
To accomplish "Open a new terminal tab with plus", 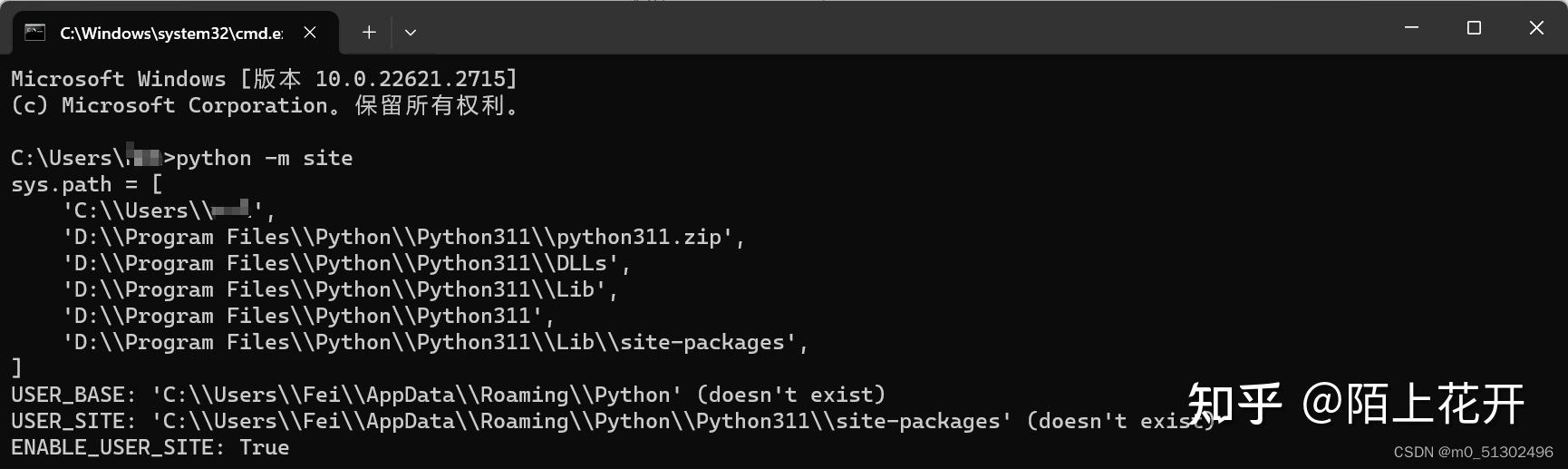I will click(x=369, y=33).
